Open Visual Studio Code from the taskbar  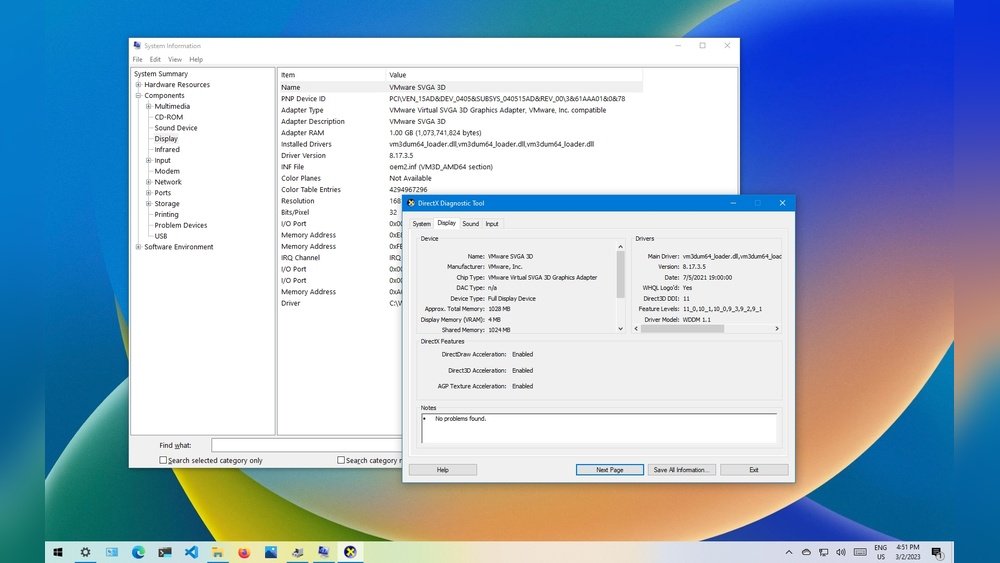pos(191,551)
